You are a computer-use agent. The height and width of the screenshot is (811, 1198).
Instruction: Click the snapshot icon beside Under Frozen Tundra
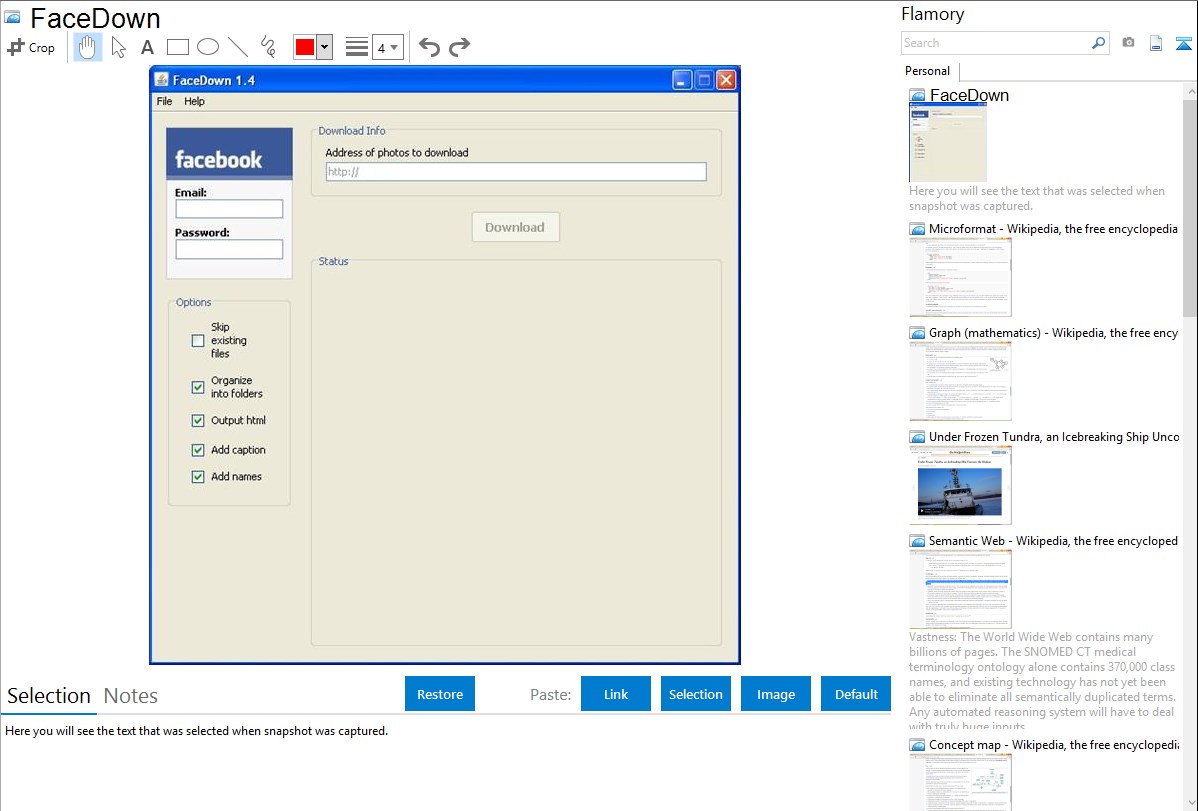coord(917,436)
